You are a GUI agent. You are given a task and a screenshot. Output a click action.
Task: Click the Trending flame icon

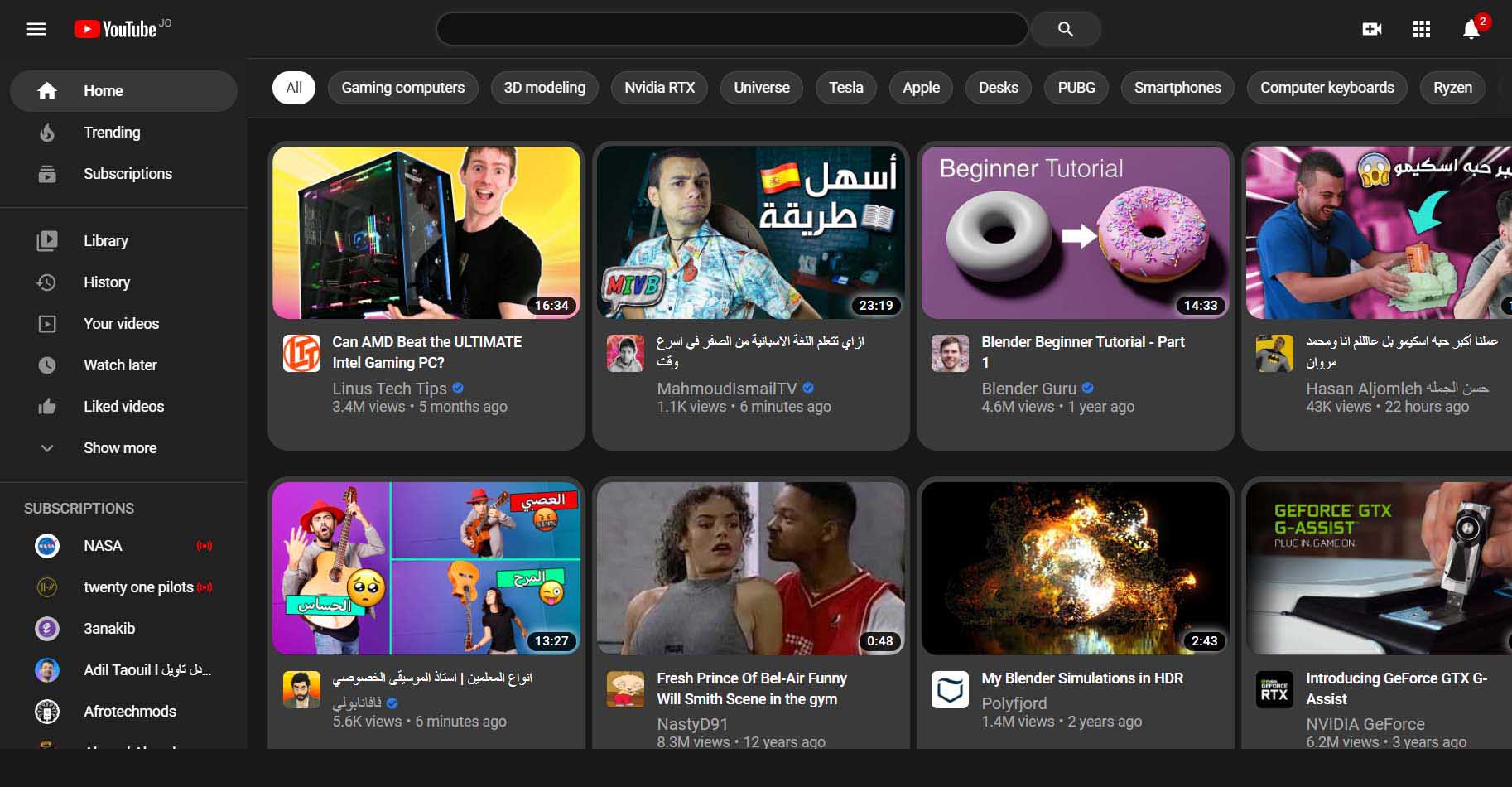[x=47, y=133]
